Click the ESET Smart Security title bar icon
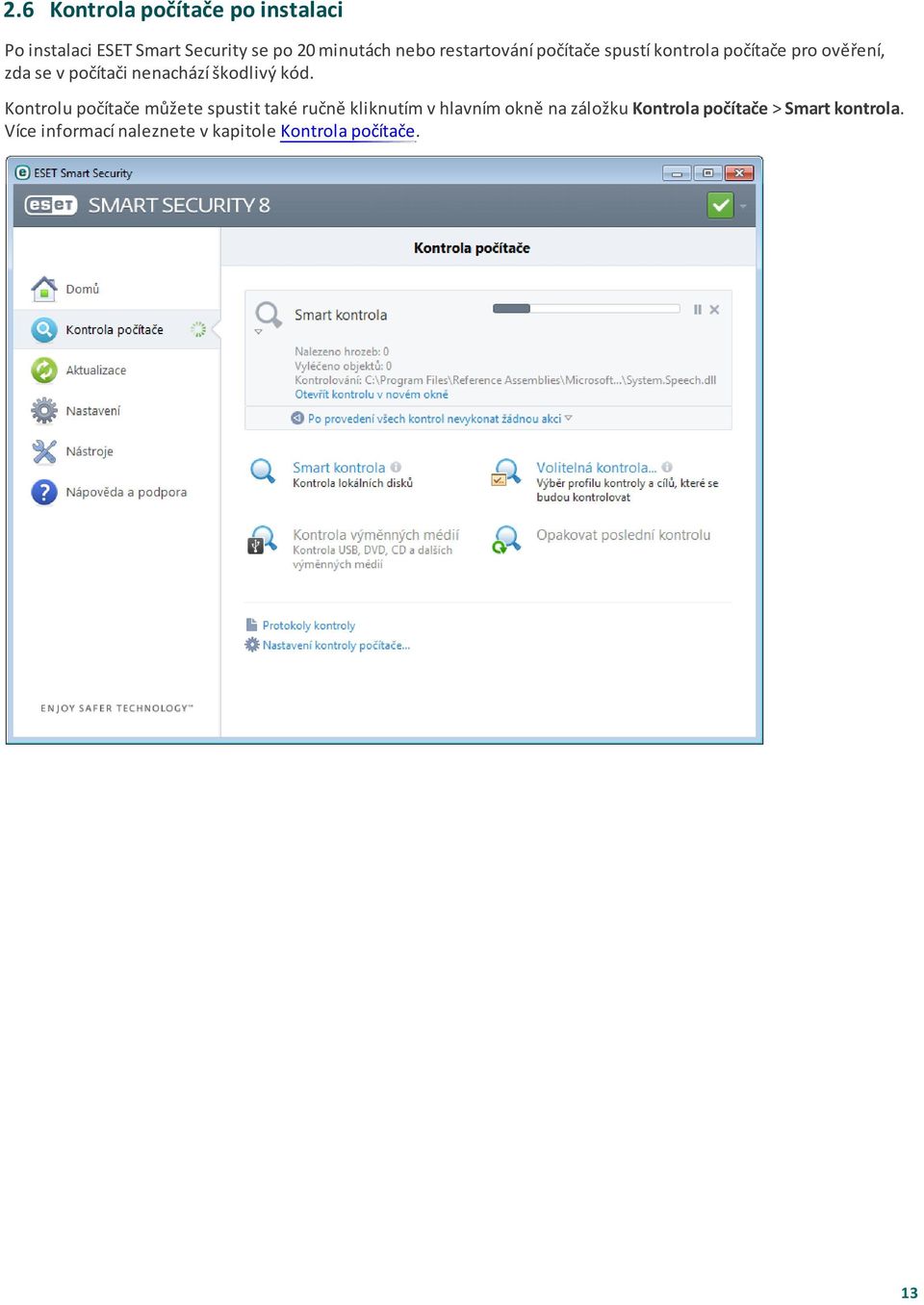 23,173
